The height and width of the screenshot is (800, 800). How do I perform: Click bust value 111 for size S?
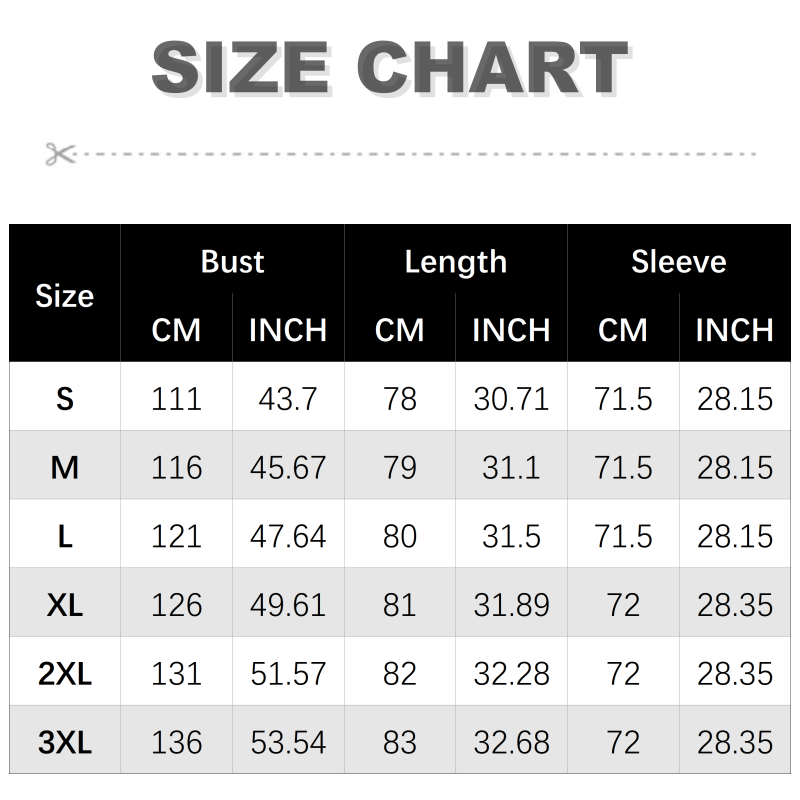coord(176,399)
